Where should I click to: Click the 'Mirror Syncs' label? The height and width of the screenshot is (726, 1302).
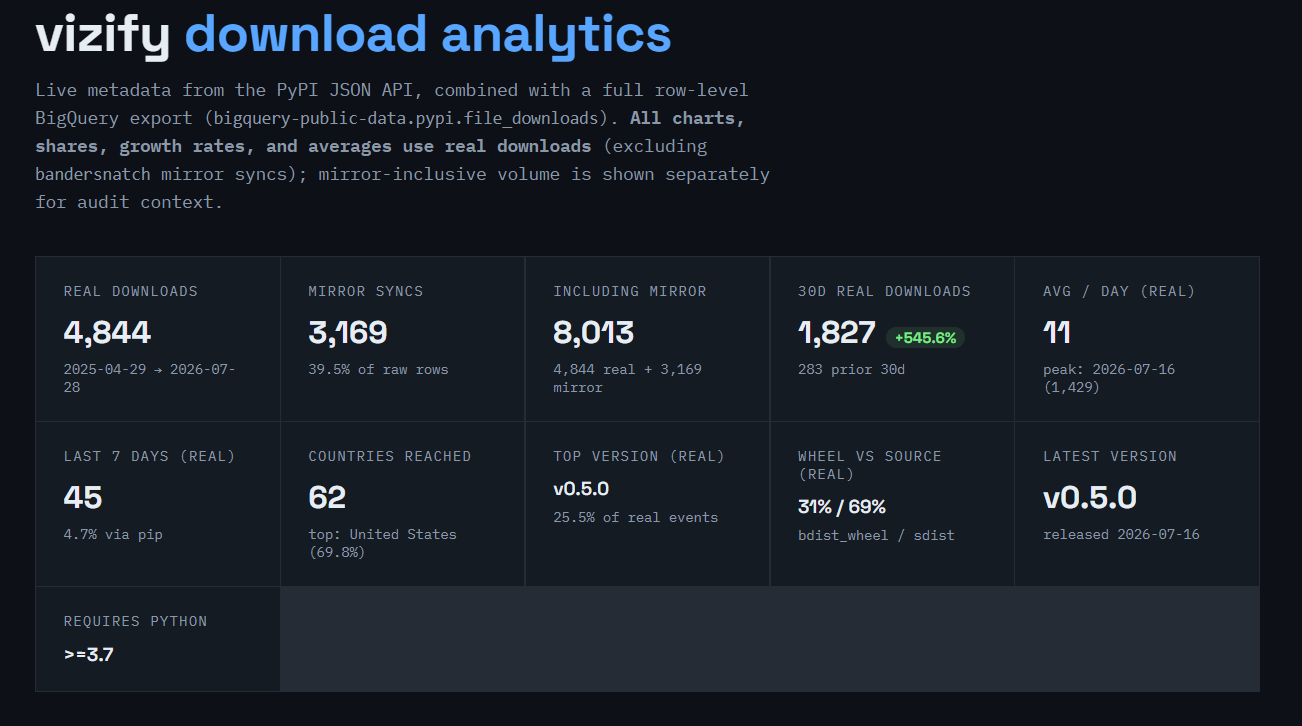pos(366,291)
